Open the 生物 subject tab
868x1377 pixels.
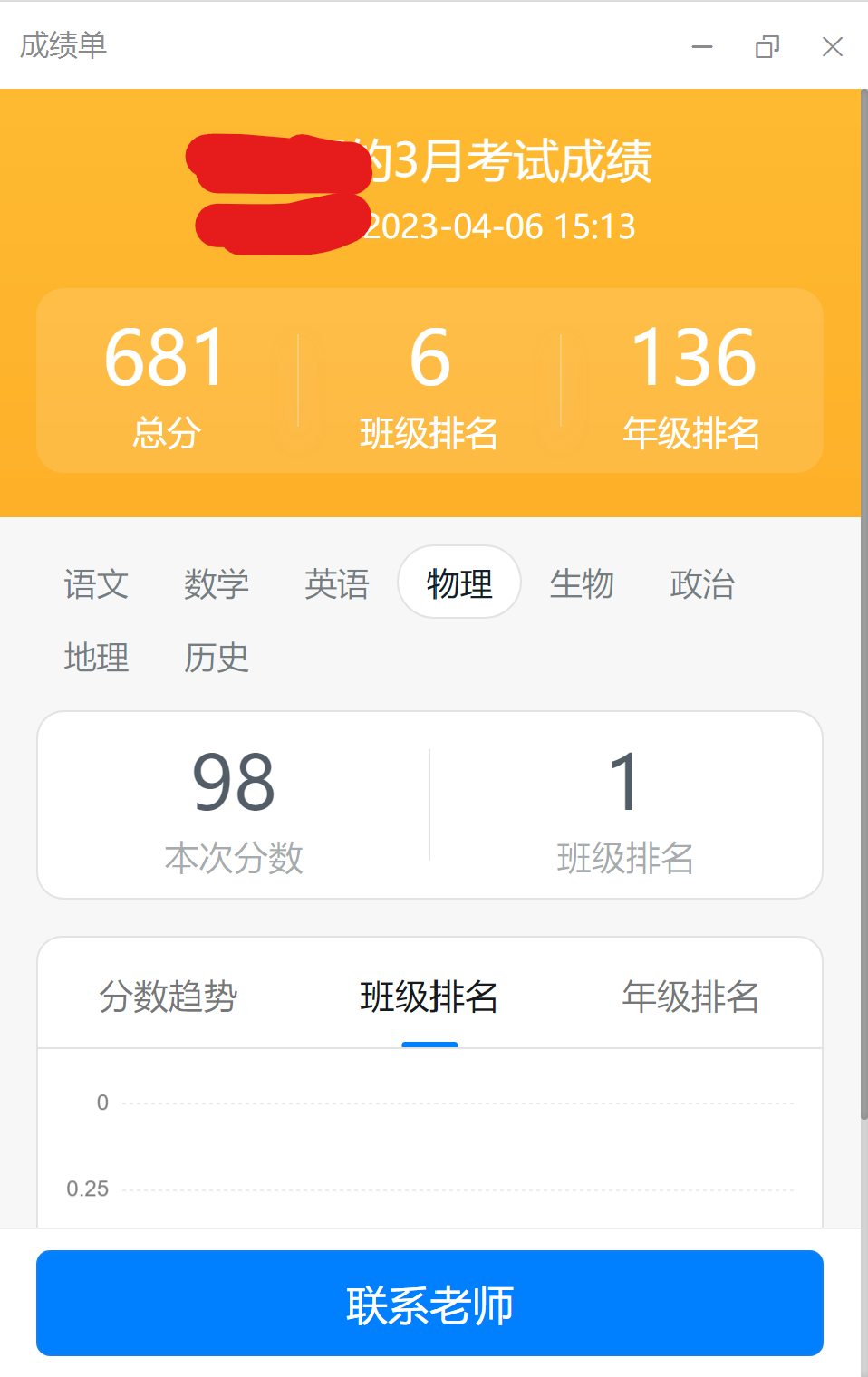click(x=582, y=584)
